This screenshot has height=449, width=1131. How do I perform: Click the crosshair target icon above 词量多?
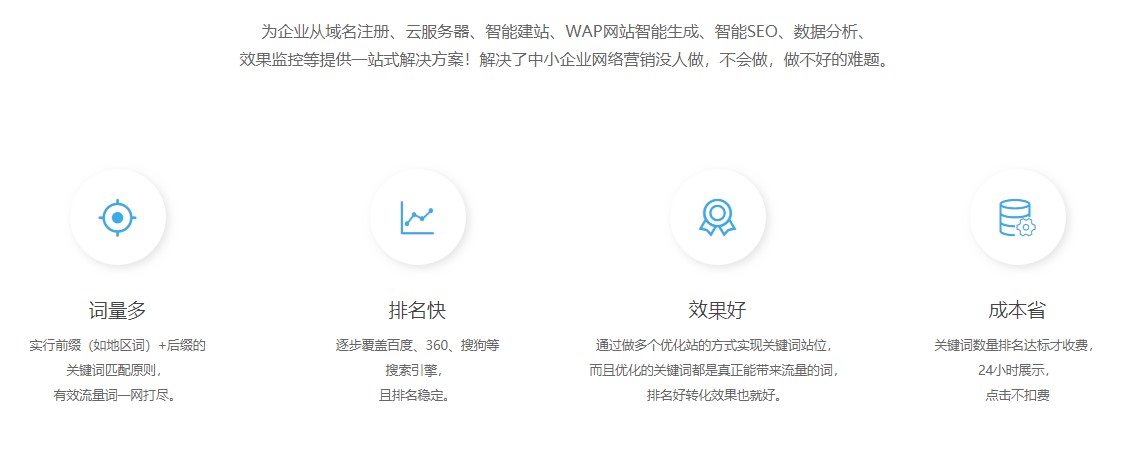click(118, 217)
